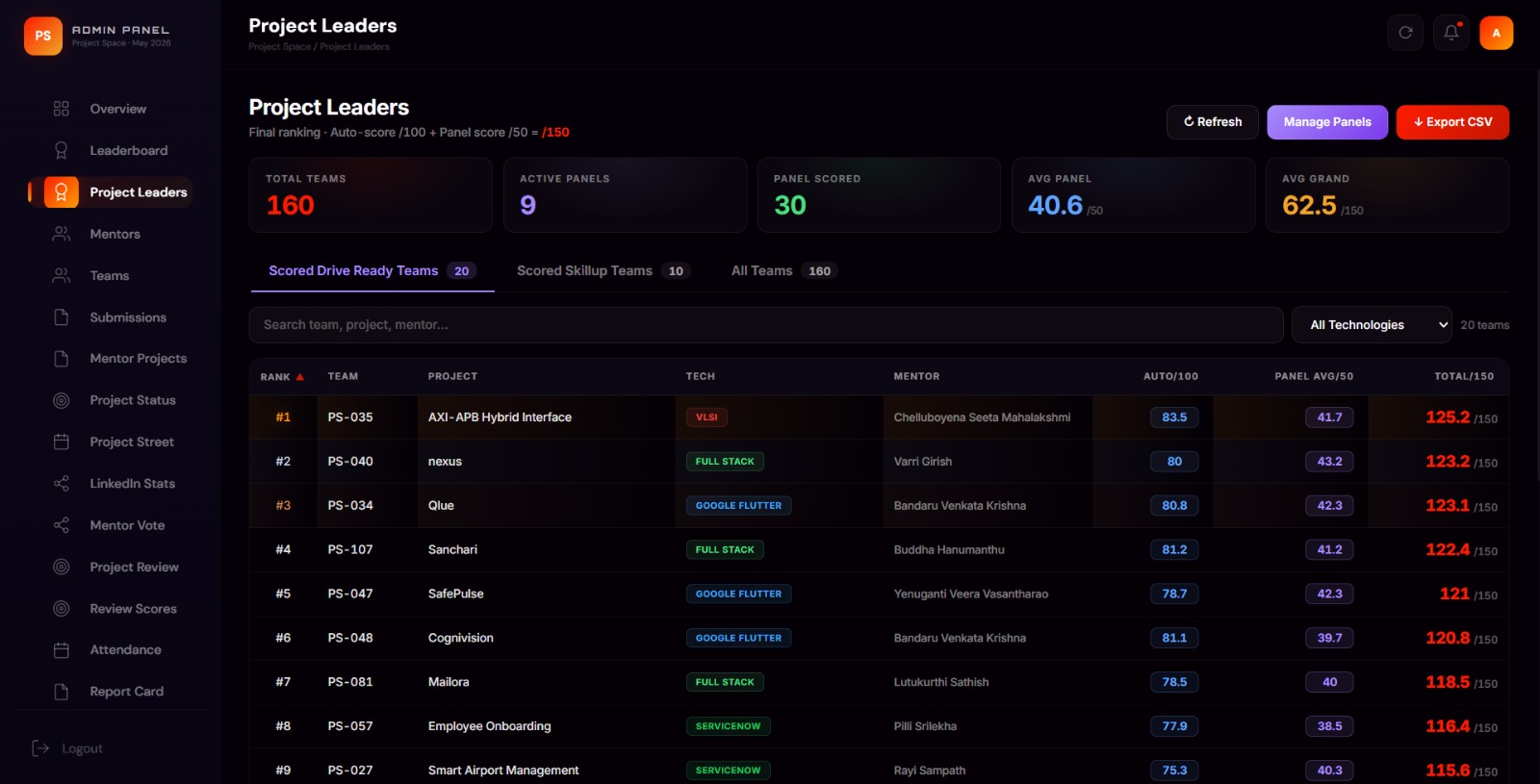This screenshot has height=784, width=1540.
Task: Click the top-bar reload icon
Action: click(x=1405, y=33)
